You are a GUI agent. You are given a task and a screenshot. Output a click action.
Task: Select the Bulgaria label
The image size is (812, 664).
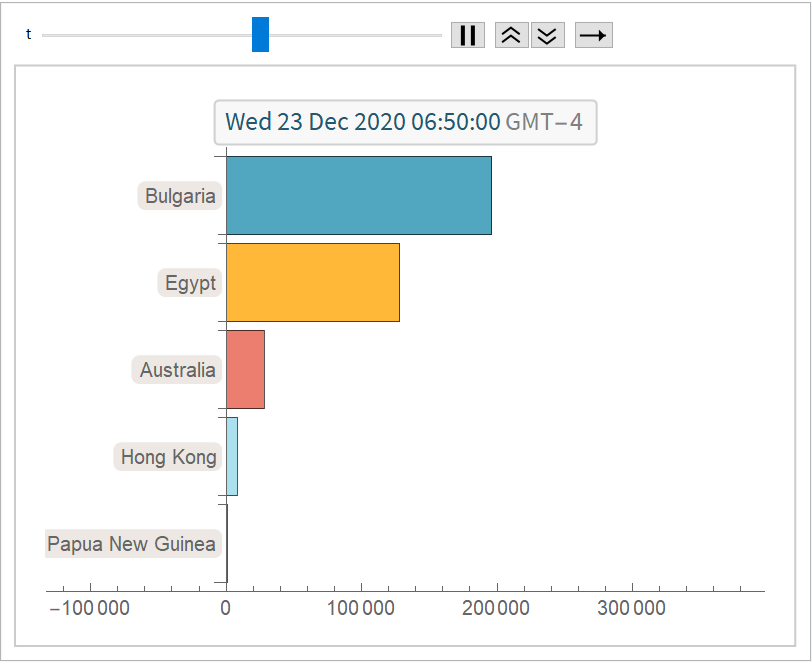click(180, 196)
